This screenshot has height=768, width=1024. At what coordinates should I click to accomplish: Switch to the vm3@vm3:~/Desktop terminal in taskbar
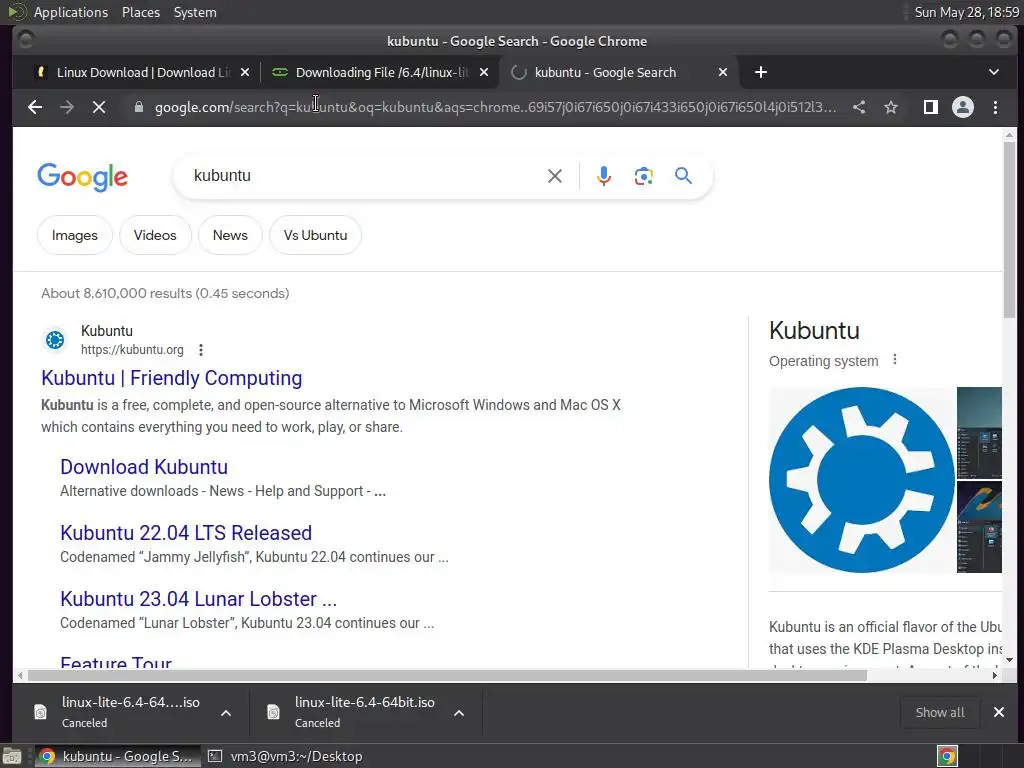[285, 756]
